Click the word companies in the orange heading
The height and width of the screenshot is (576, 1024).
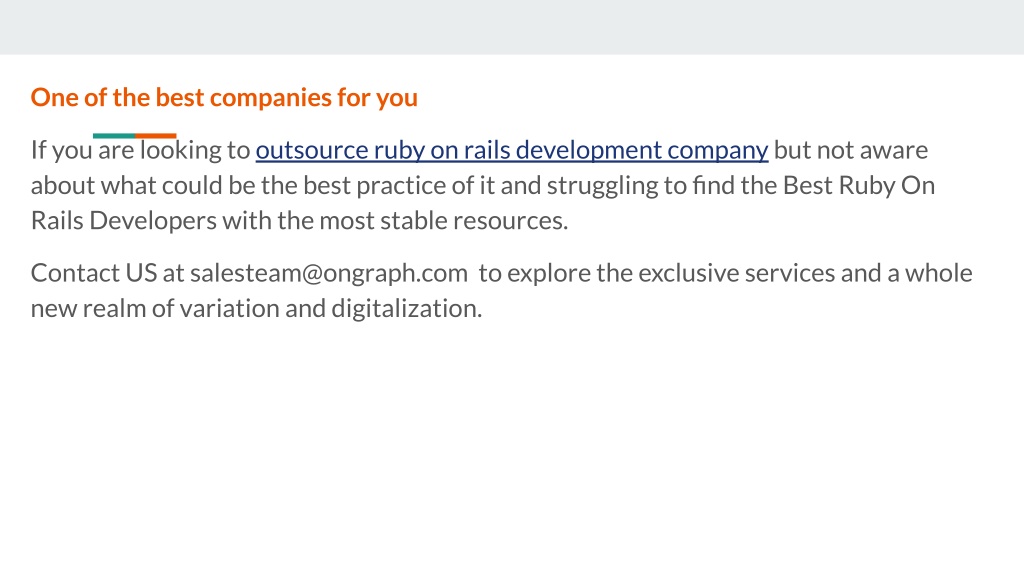pos(271,98)
